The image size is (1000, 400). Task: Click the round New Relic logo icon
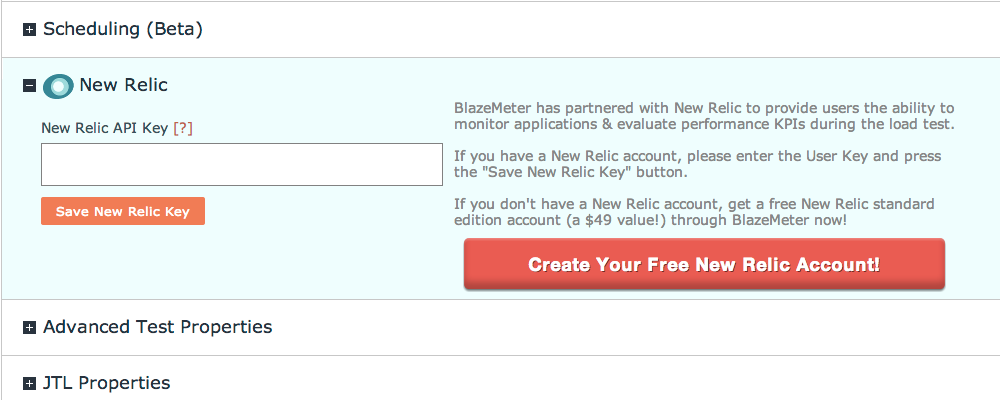coord(58,85)
